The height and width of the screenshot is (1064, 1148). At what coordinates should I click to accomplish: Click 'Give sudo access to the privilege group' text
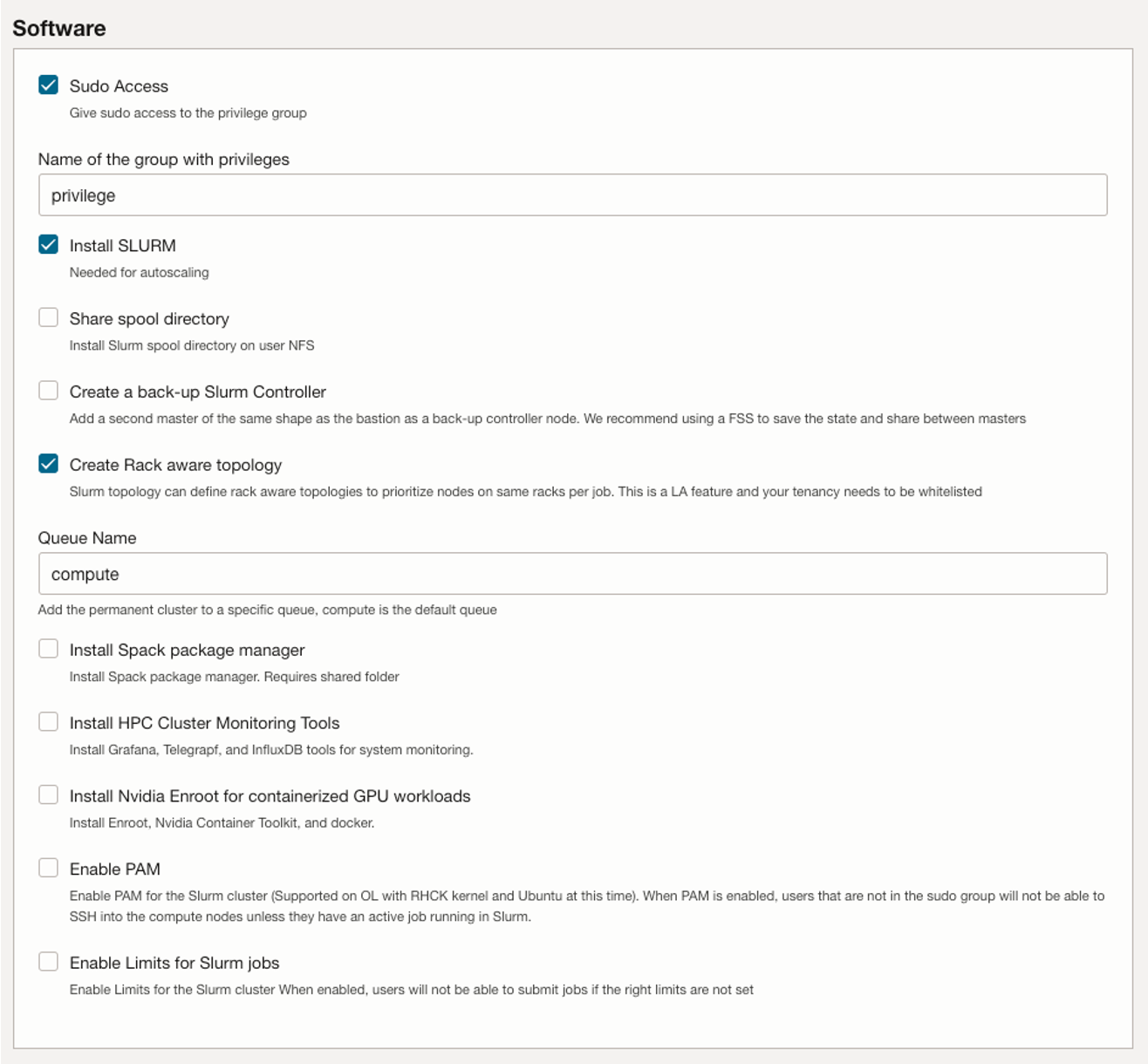188,113
